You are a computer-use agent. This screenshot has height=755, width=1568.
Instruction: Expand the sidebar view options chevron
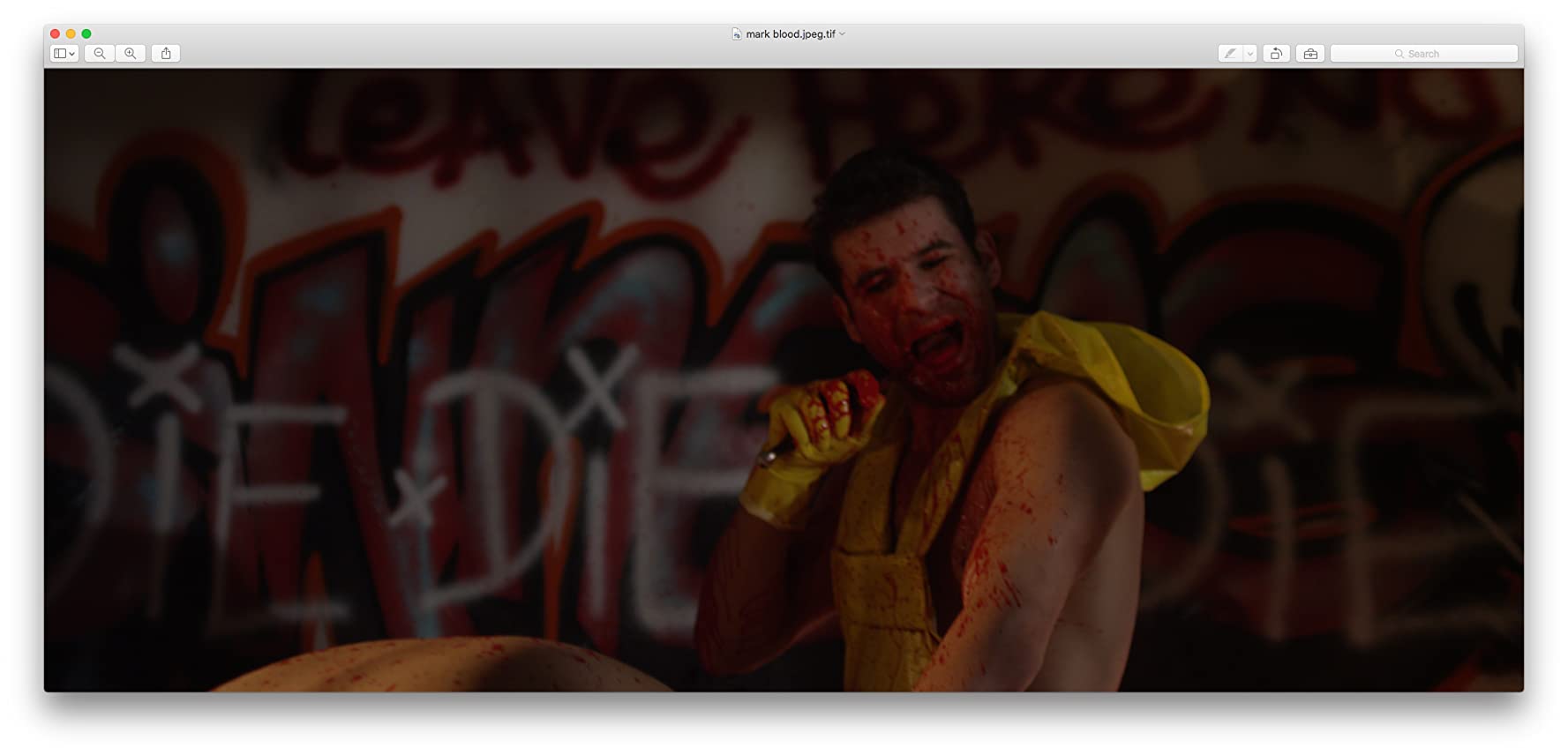72,54
